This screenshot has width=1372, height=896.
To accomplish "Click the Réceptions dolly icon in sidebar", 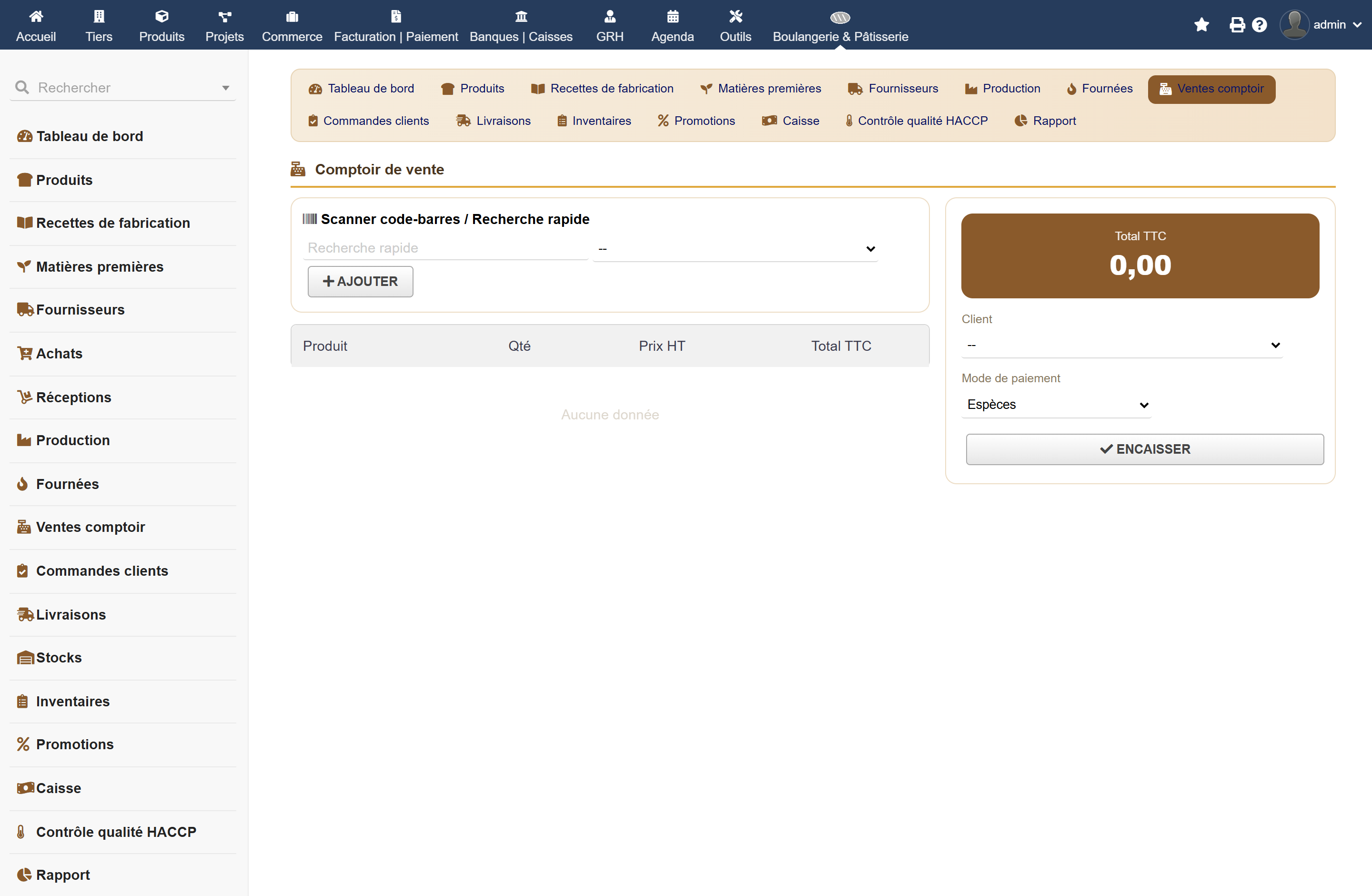I will click(24, 397).
